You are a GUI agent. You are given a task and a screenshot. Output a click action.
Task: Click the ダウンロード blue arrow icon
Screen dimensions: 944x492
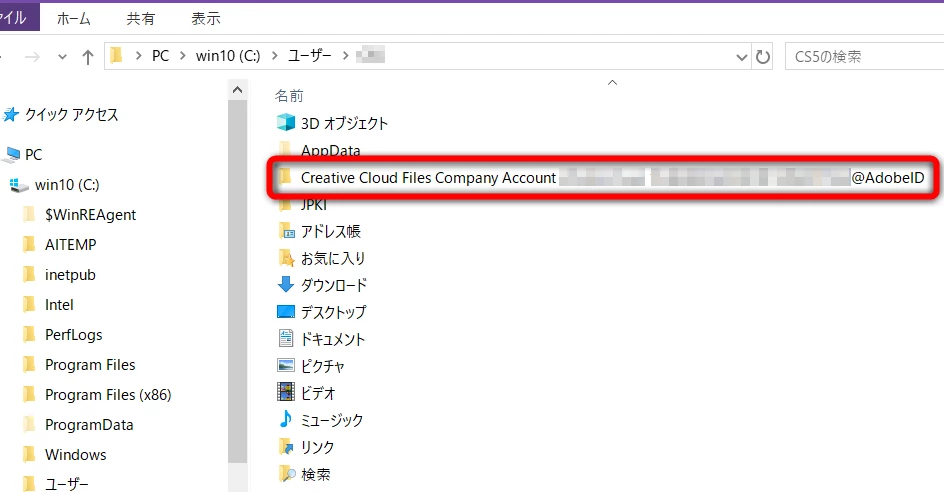pos(286,284)
